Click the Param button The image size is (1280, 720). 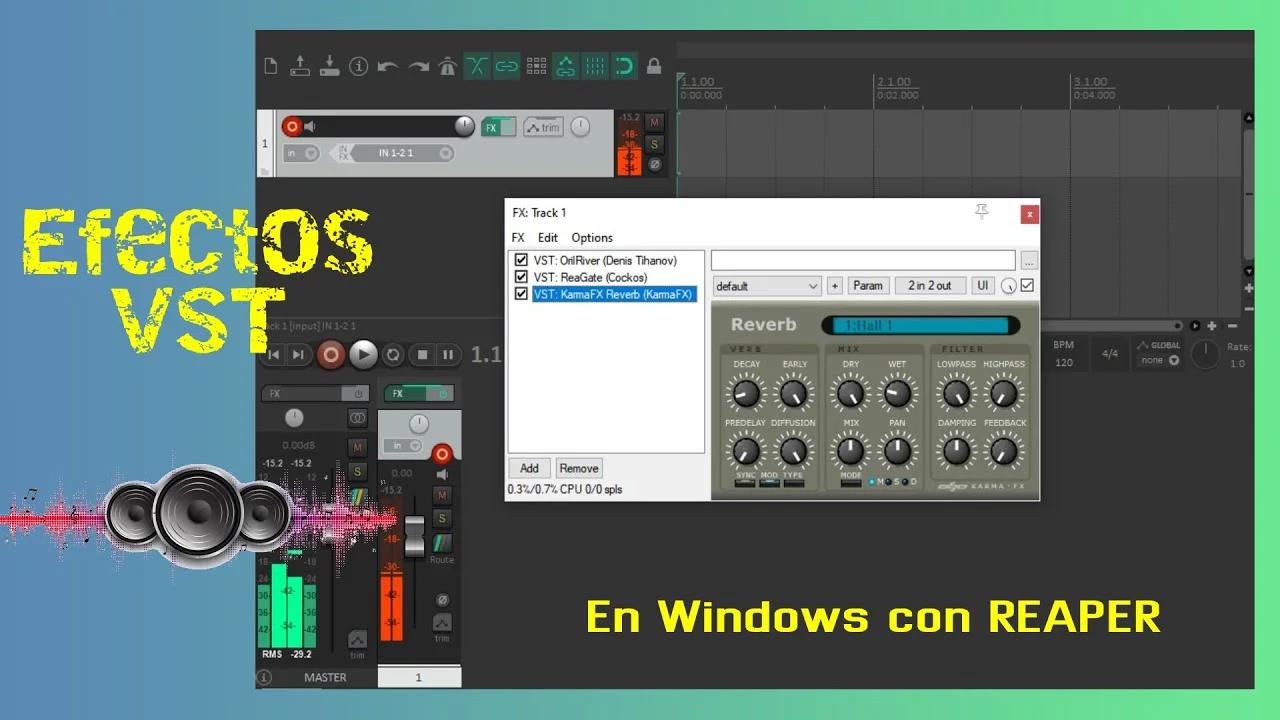click(867, 285)
